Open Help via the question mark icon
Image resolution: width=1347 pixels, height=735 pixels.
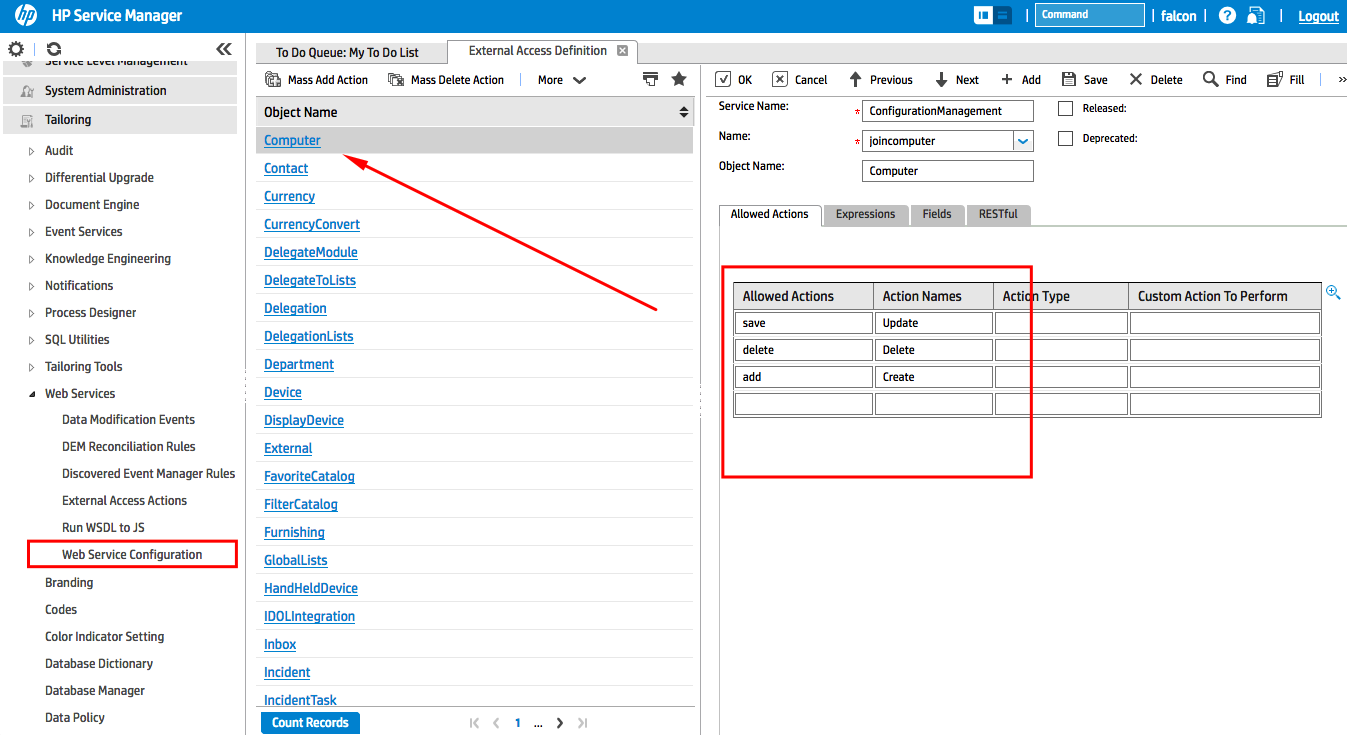[x=1227, y=16]
